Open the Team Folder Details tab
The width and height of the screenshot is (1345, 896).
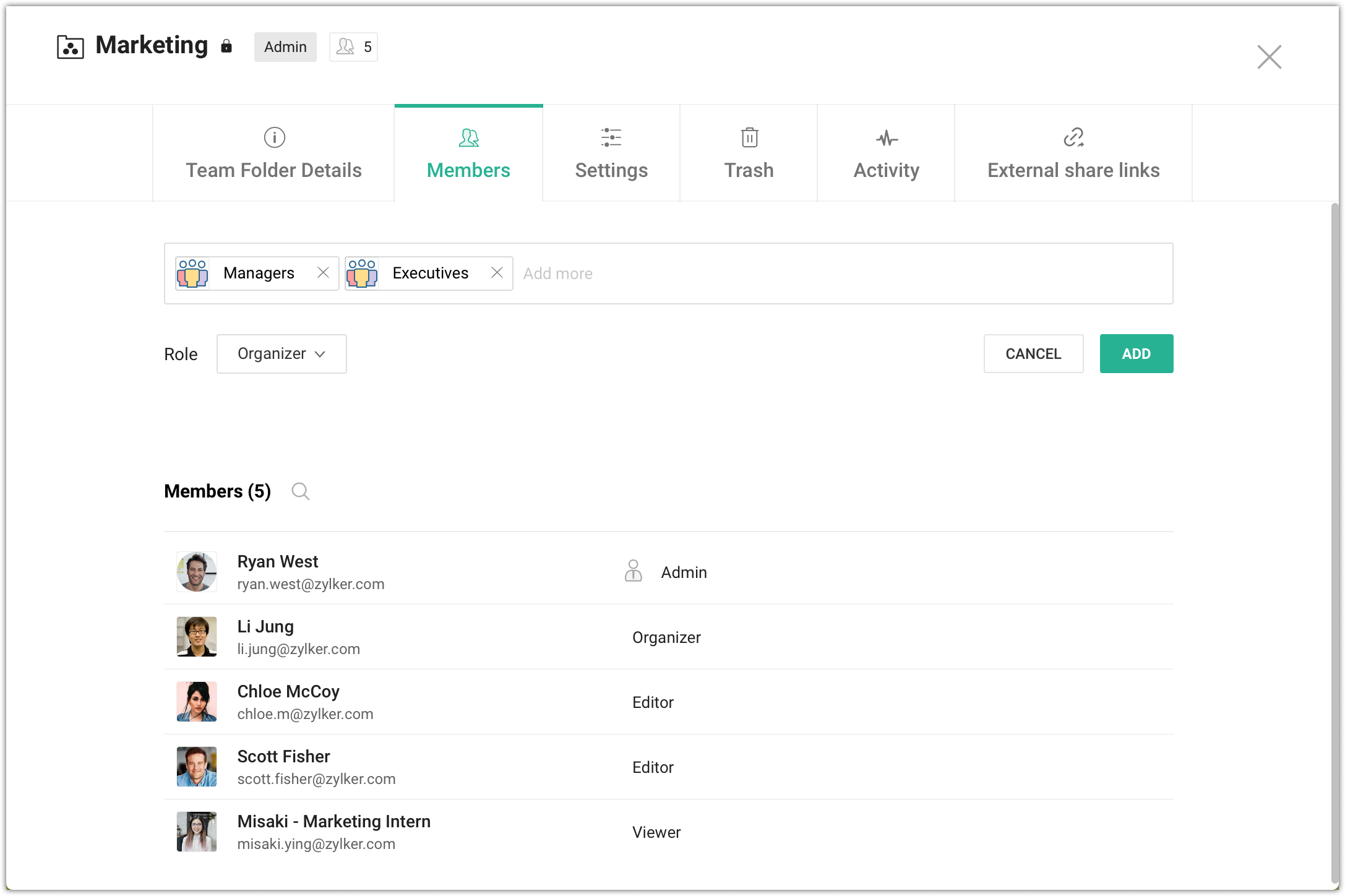click(x=273, y=153)
